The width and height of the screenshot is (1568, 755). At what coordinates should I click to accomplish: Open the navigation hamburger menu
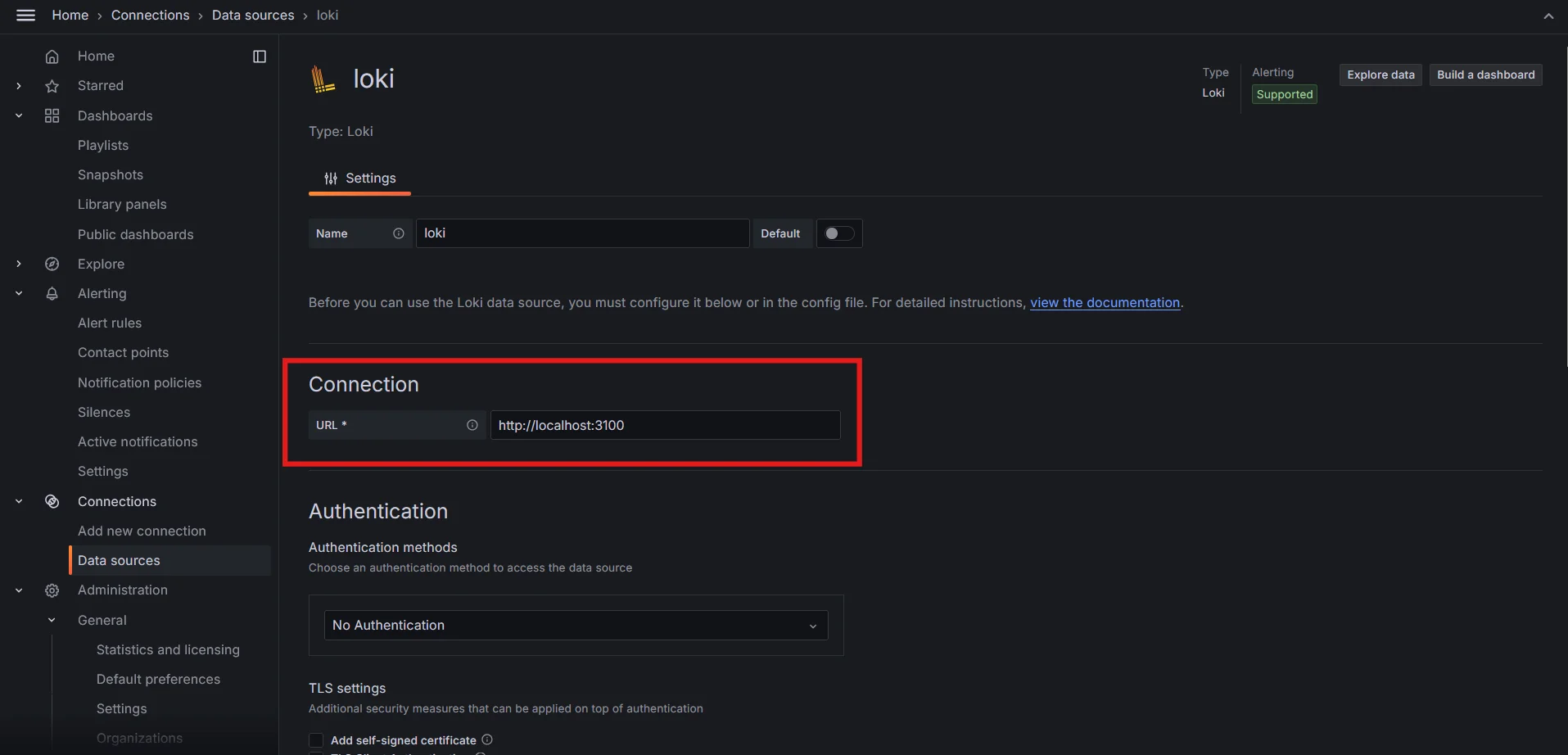[25, 15]
